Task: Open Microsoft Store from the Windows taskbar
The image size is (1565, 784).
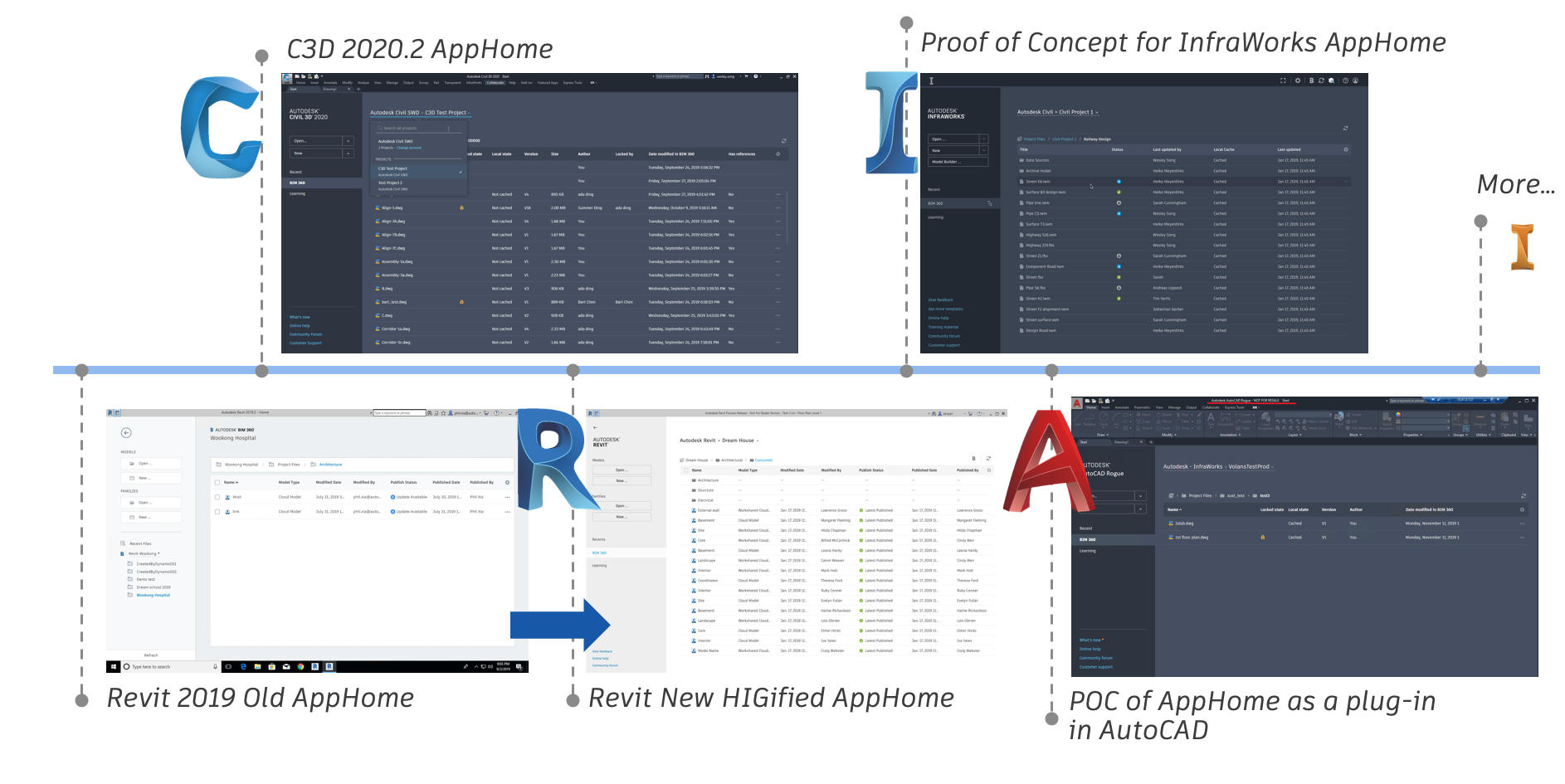Action: (x=271, y=666)
